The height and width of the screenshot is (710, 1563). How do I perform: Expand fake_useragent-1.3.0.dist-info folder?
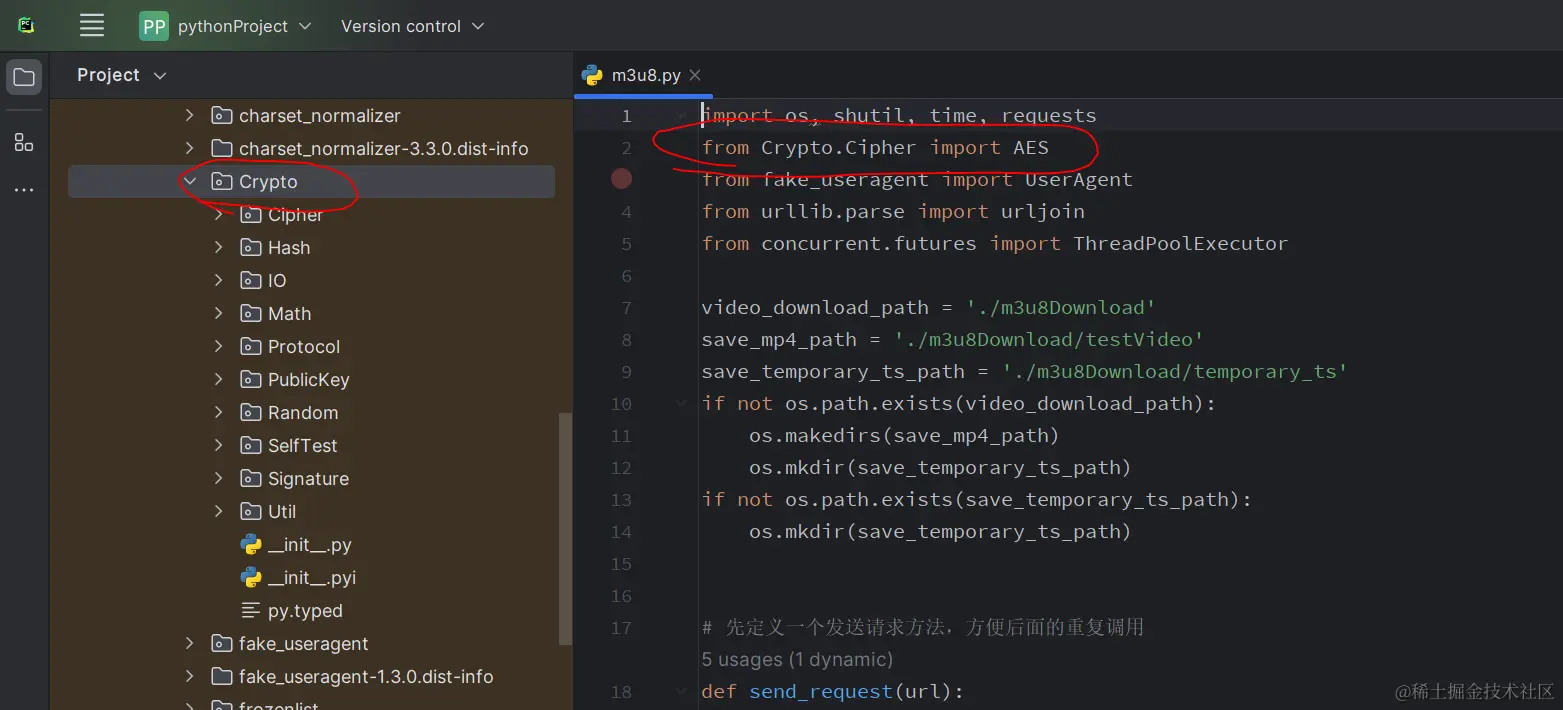[189, 676]
